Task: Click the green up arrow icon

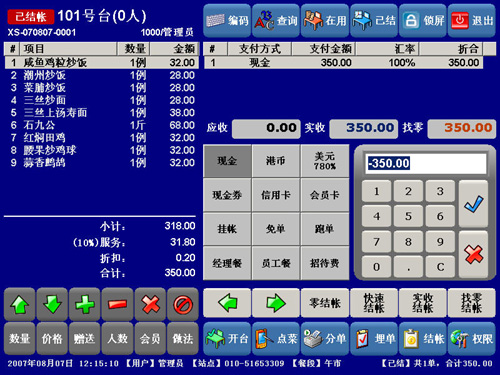Action: click(x=19, y=304)
